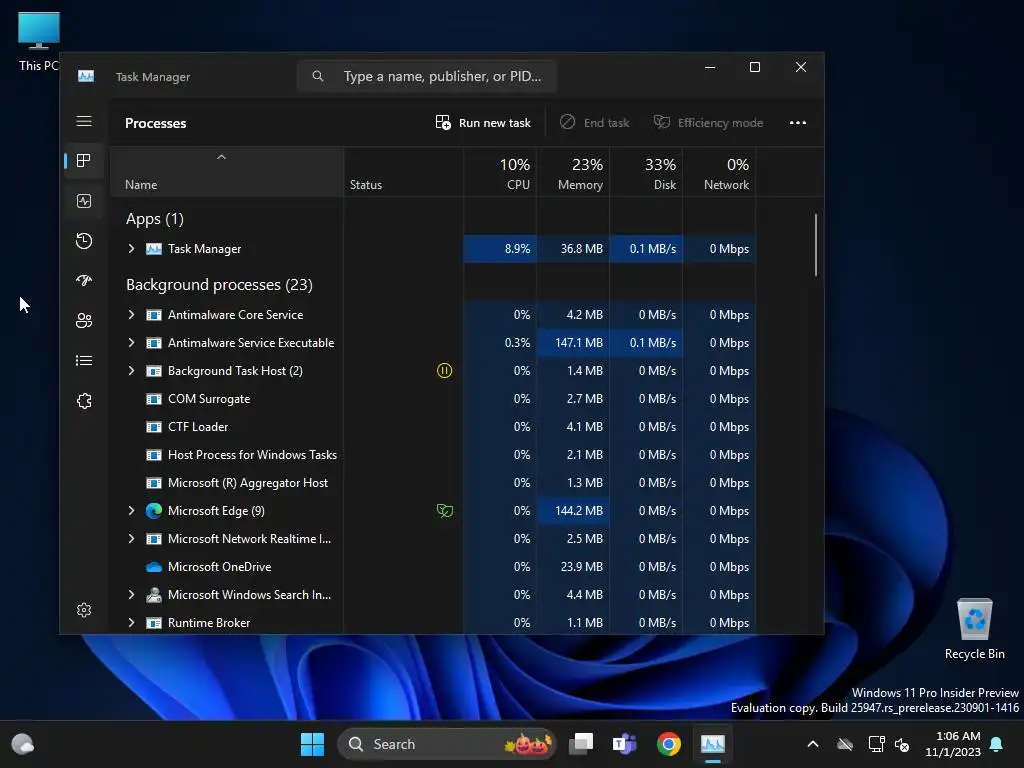This screenshot has width=1024, height=768.
Task: Open the Recycle Bin desktop icon
Action: [x=974, y=630]
